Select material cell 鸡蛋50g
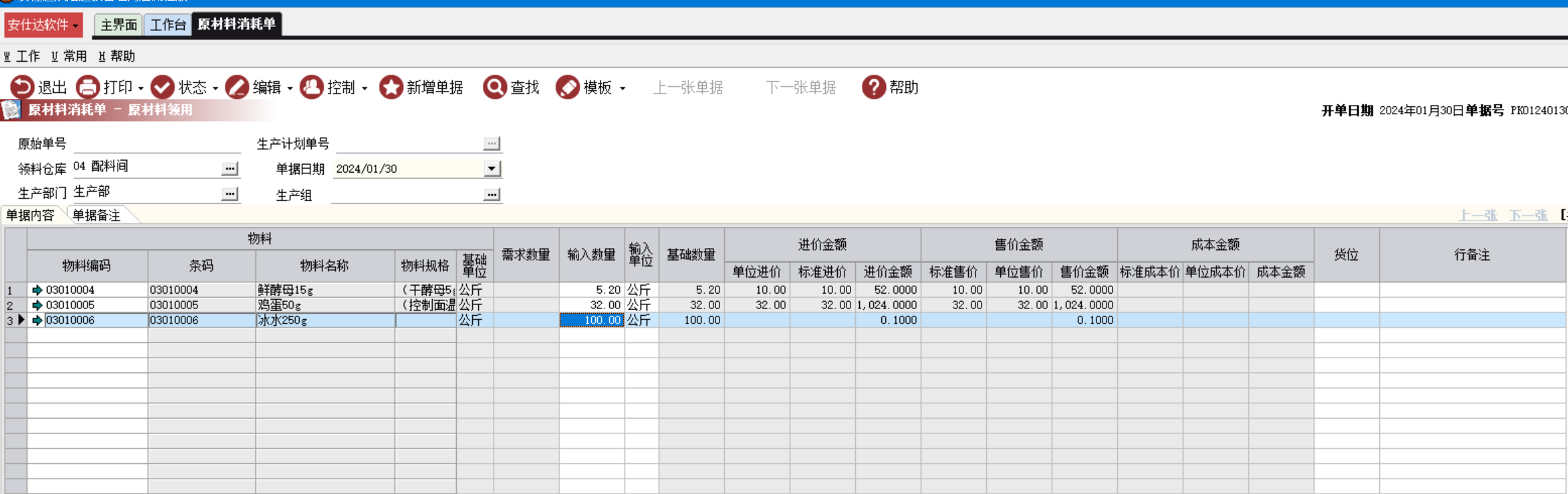This screenshot has height=494, width=1568. click(325, 305)
